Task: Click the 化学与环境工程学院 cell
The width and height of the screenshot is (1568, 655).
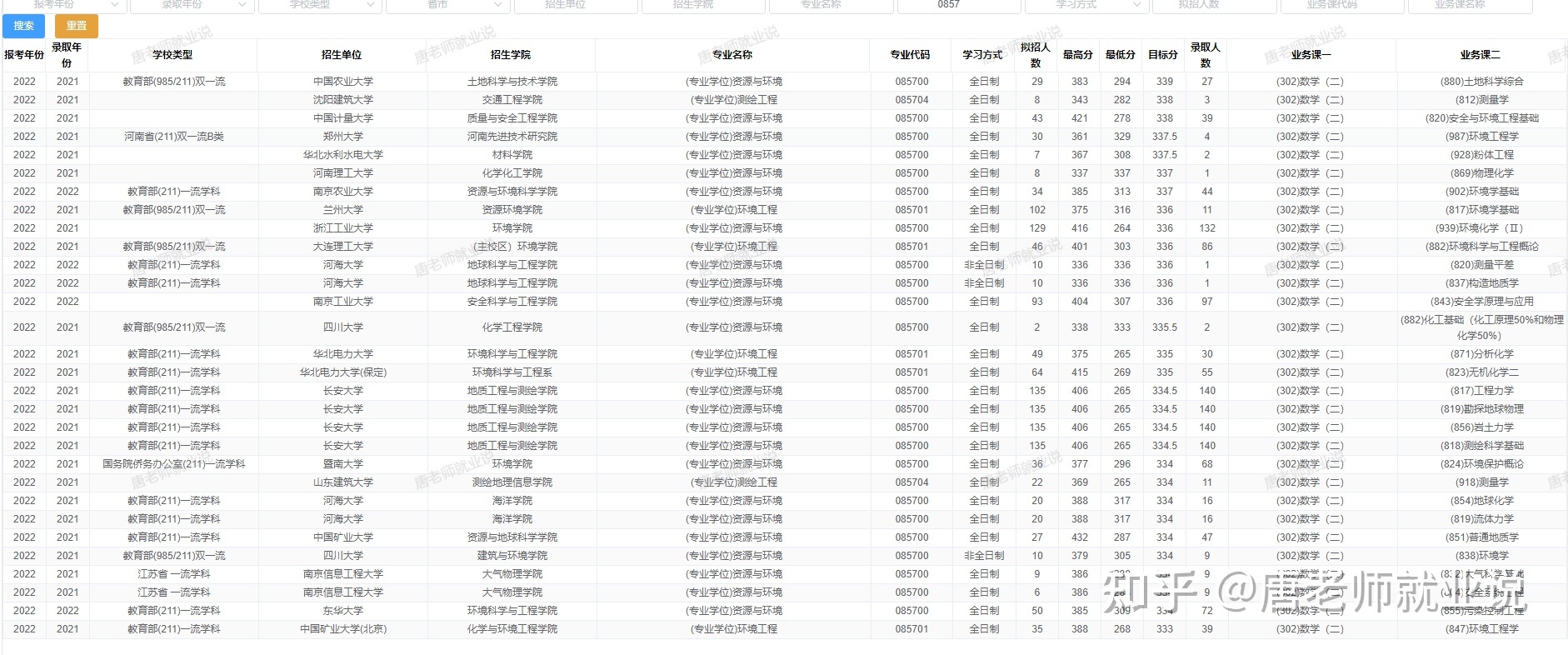Action: click(x=512, y=629)
